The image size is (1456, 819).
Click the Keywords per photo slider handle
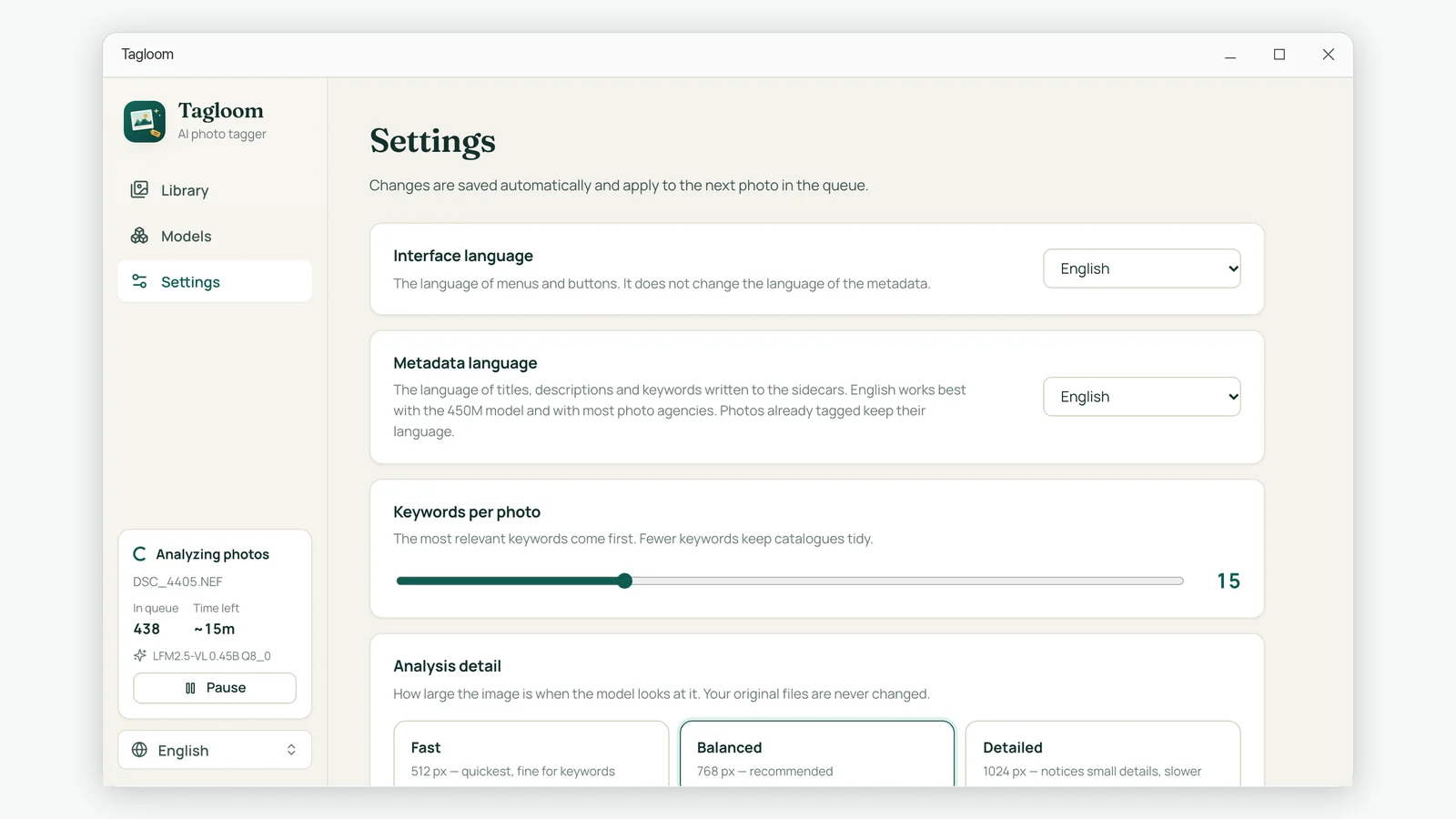point(624,581)
